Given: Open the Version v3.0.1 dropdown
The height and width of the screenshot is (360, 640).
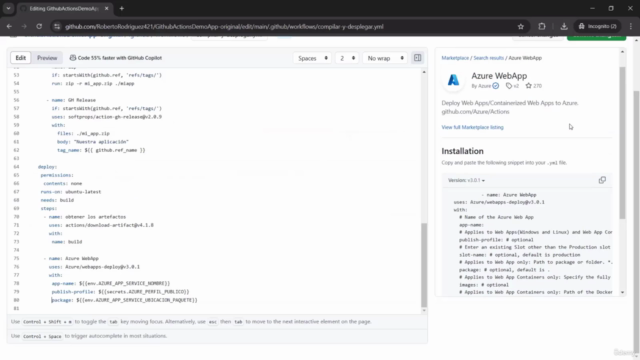Looking at the screenshot, I should point(467,180).
